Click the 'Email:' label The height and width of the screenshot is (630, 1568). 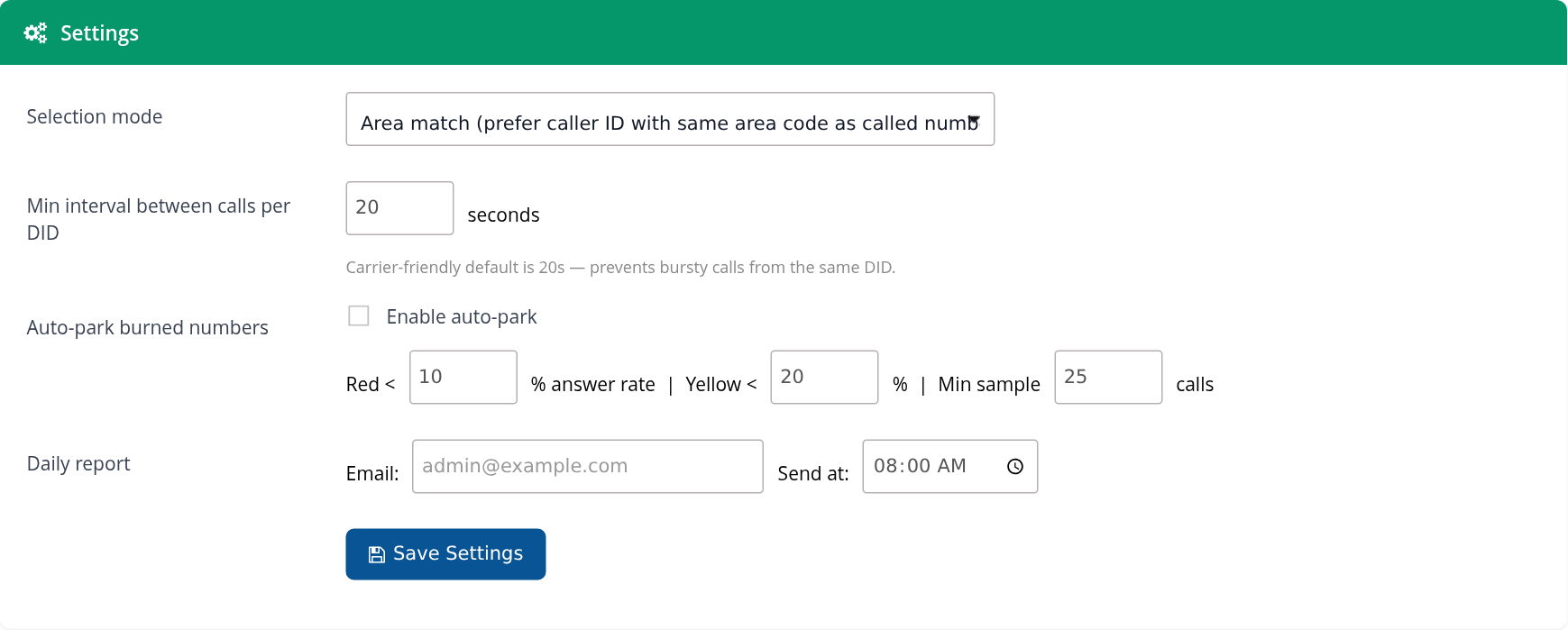coord(372,473)
